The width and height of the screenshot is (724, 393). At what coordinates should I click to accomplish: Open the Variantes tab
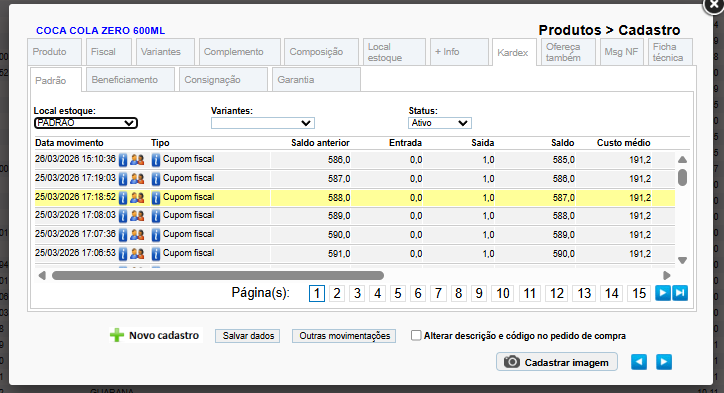click(165, 52)
